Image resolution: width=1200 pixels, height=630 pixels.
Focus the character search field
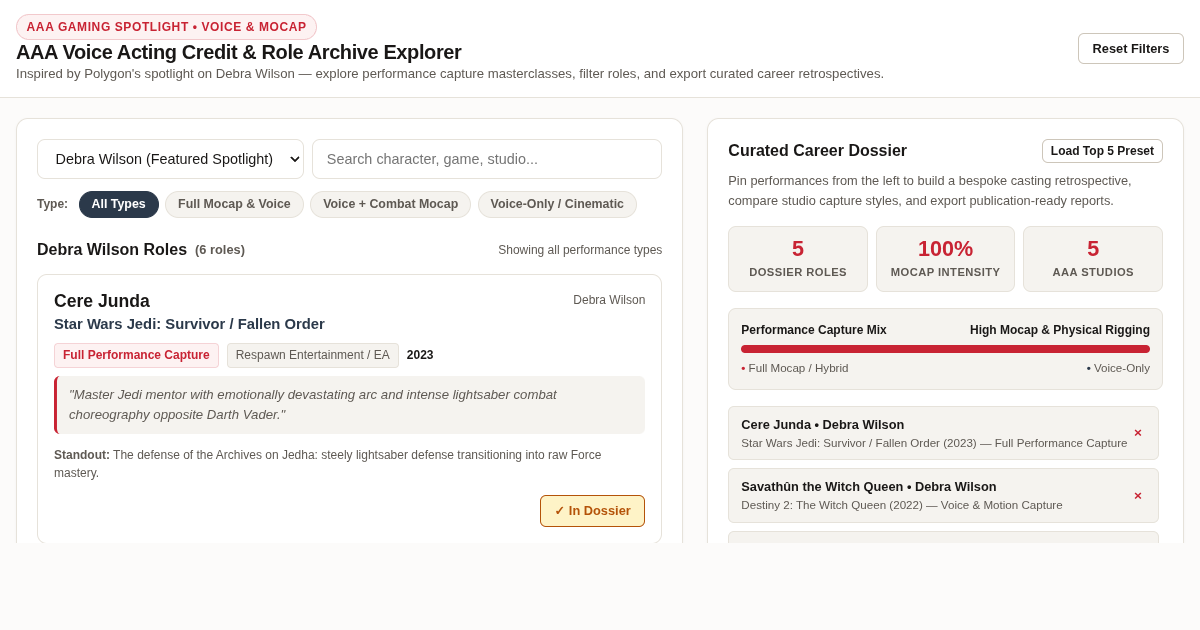tap(487, 159)
